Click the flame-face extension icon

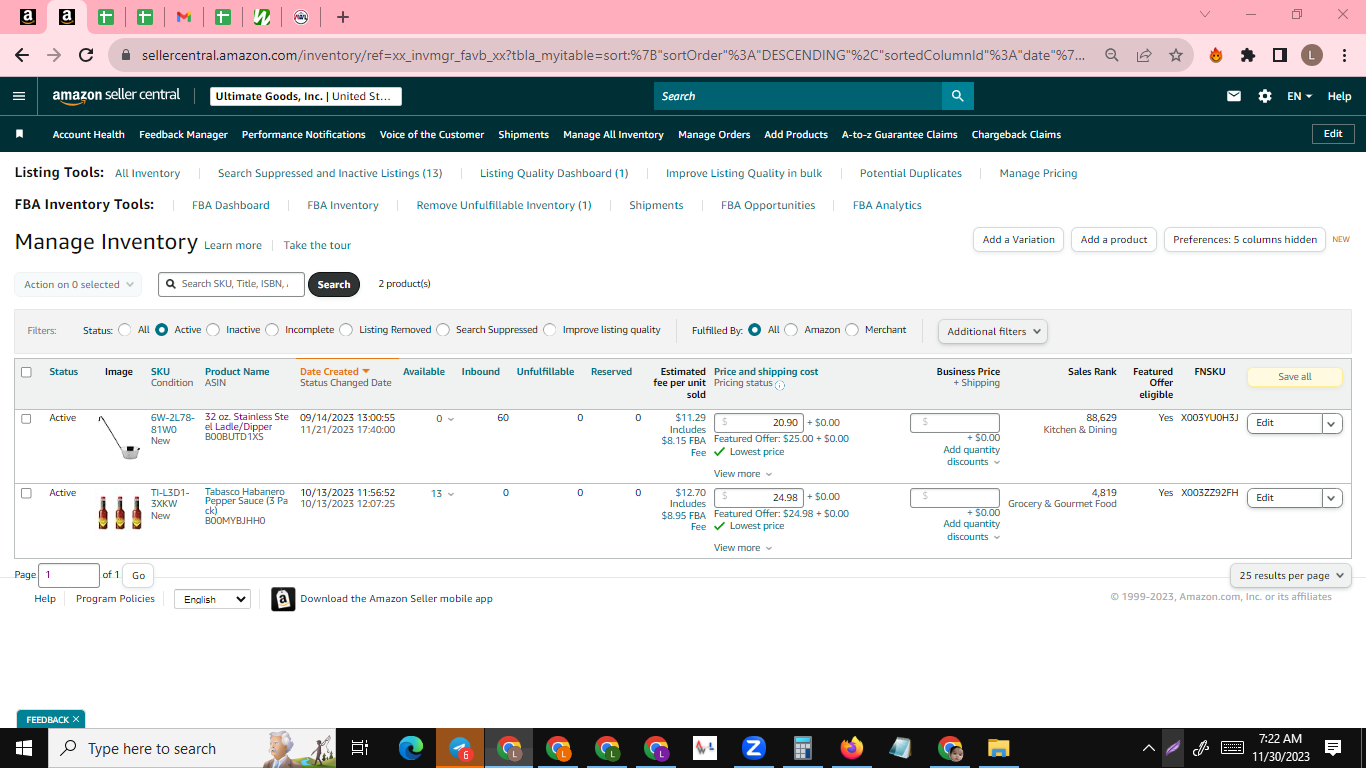click(1216, 56)
